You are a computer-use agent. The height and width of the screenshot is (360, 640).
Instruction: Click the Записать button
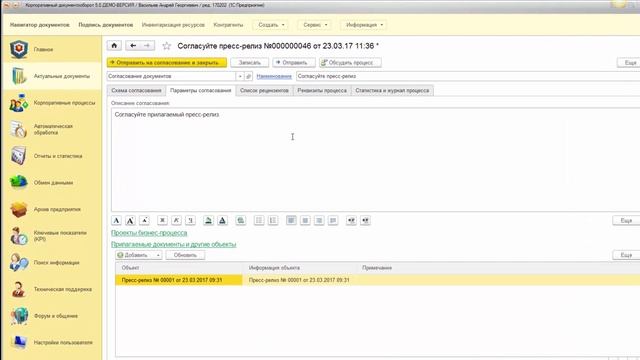pos(249,63)
